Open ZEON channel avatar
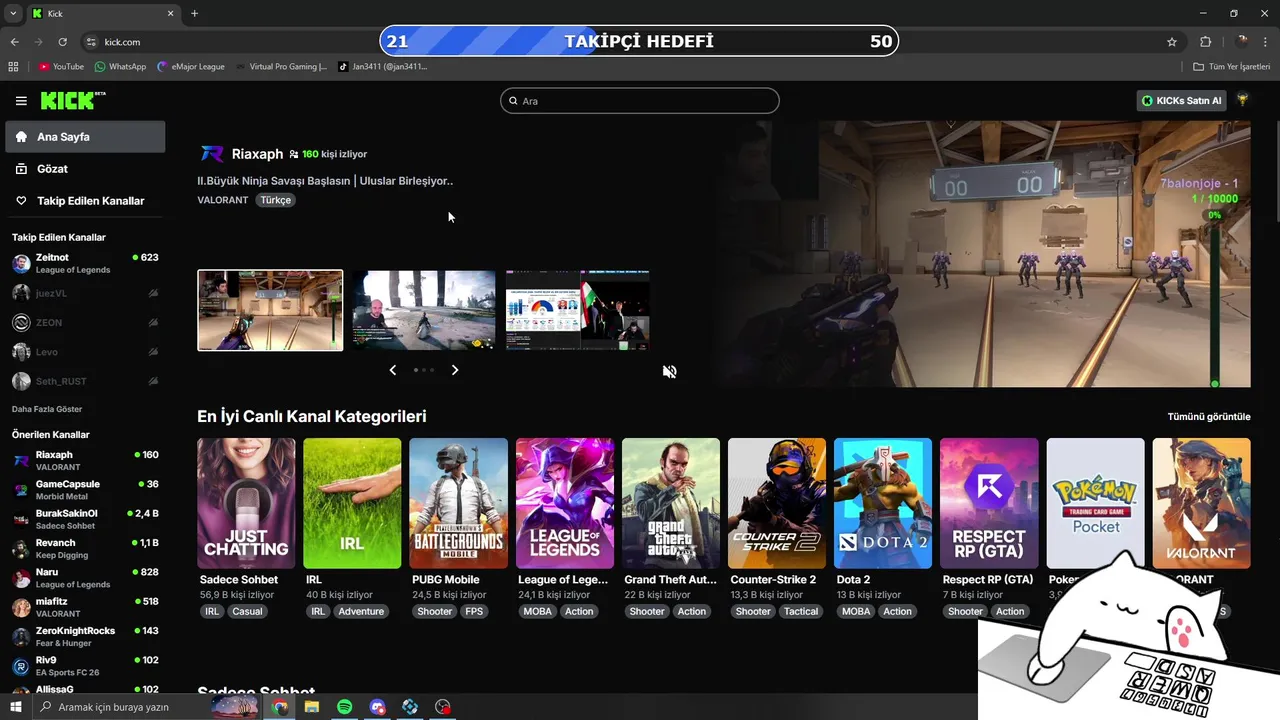The height and width of the screenshot is (720, 1280). (21, 323)
